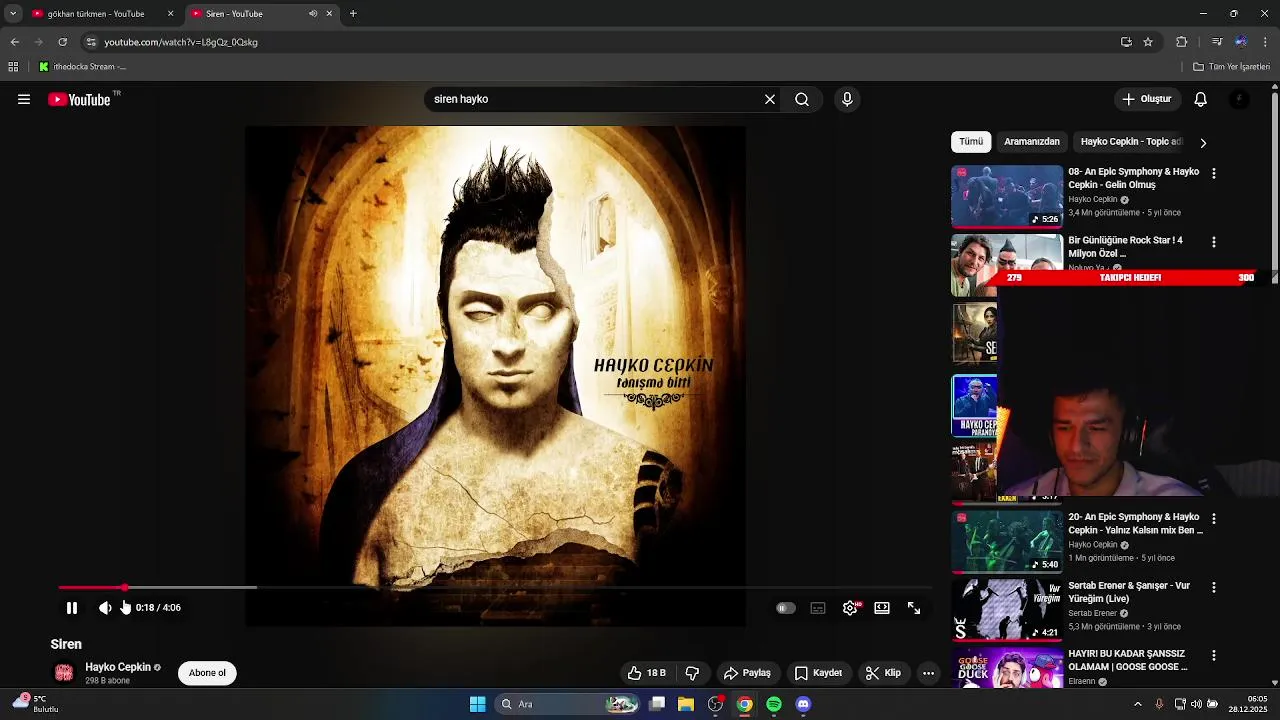Bookmark this page with star
This screenshot has height=720, width=1280.
pyautogui.click(x=1148, y=42)
